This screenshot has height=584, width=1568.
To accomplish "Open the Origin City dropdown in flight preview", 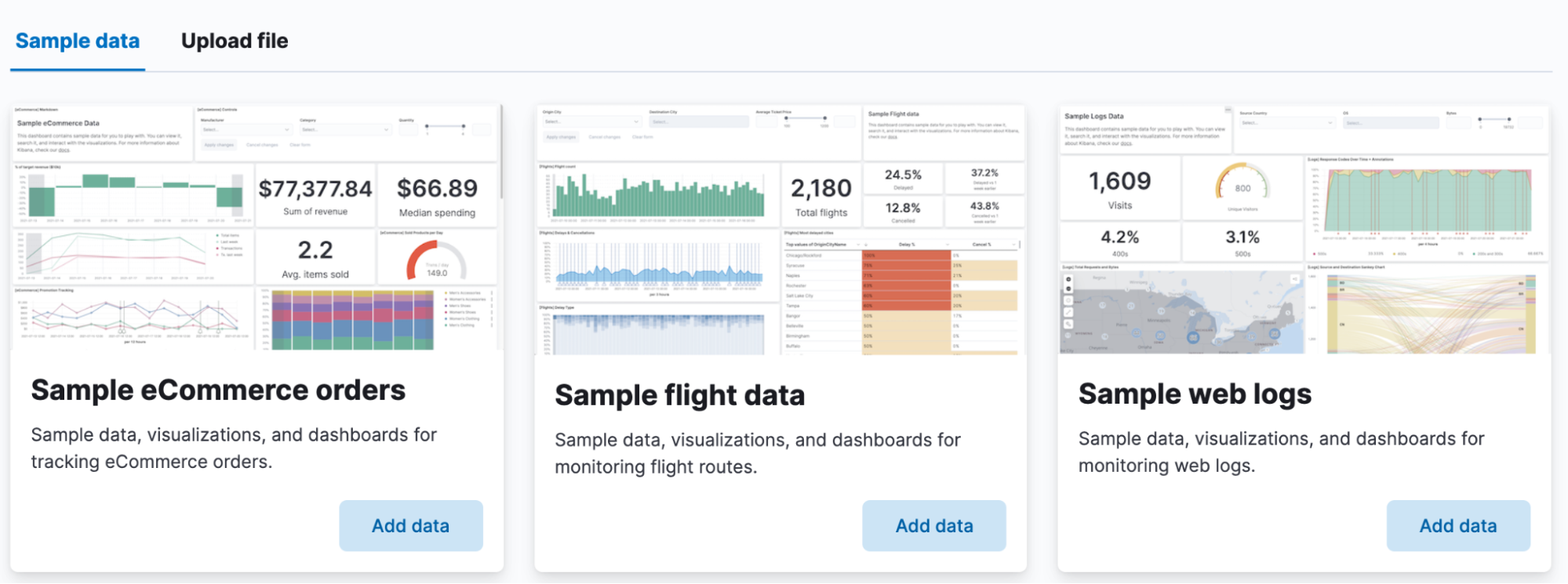I will click(x=591, y=122).
